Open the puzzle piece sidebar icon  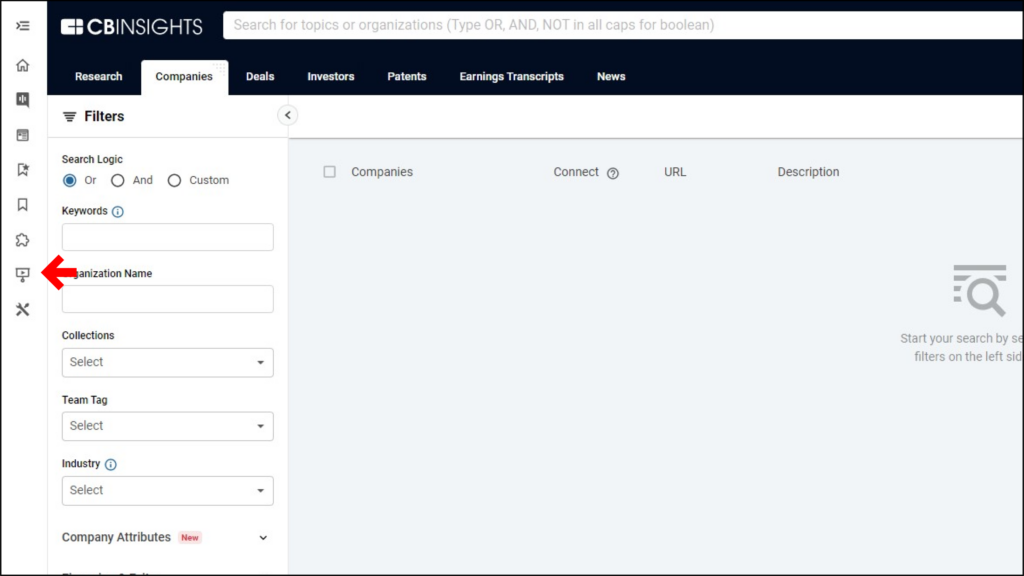[x=23, y=240]
